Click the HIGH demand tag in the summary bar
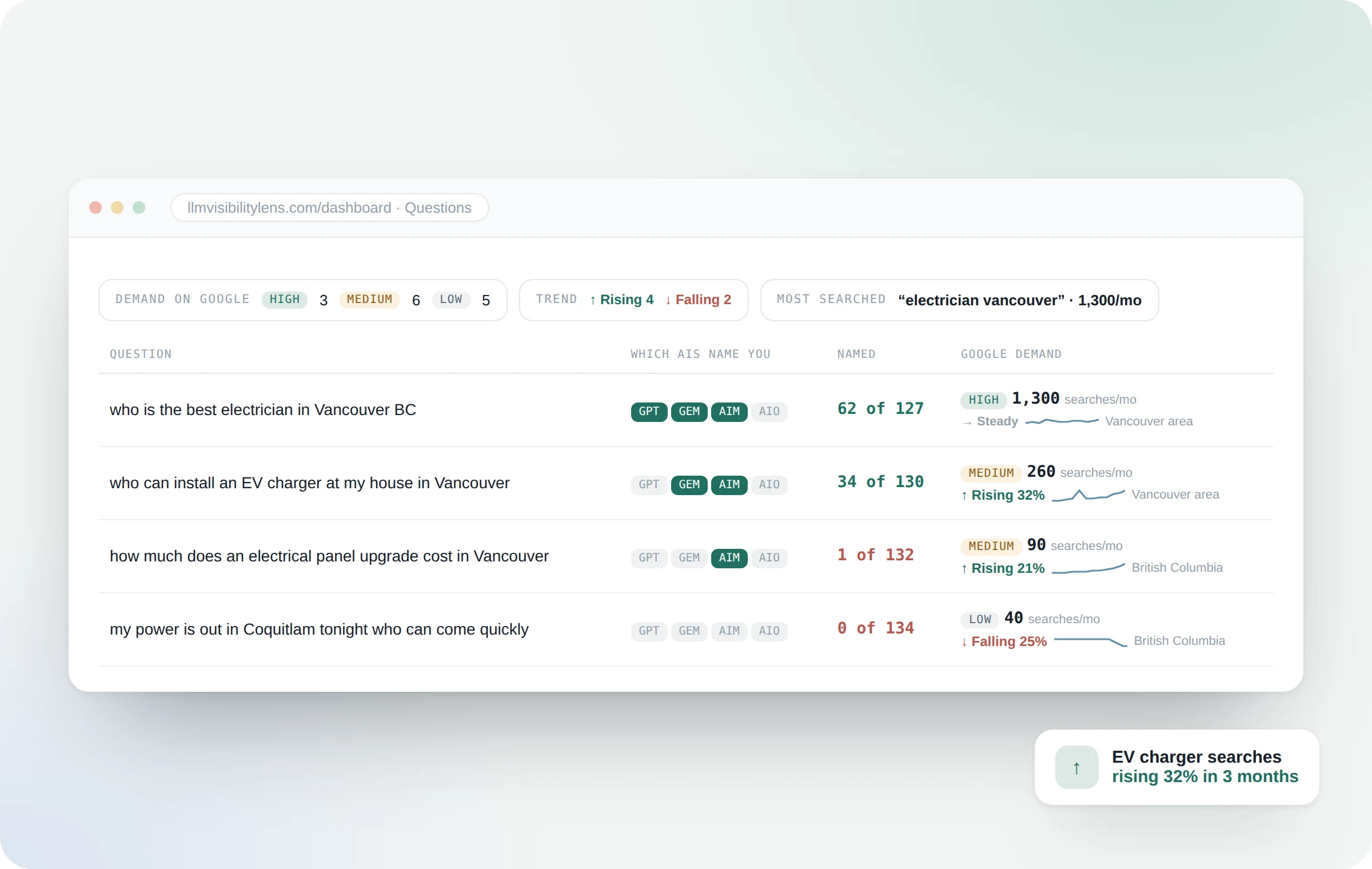Viewport: 1372px width, 869px height. pos(285,300)
